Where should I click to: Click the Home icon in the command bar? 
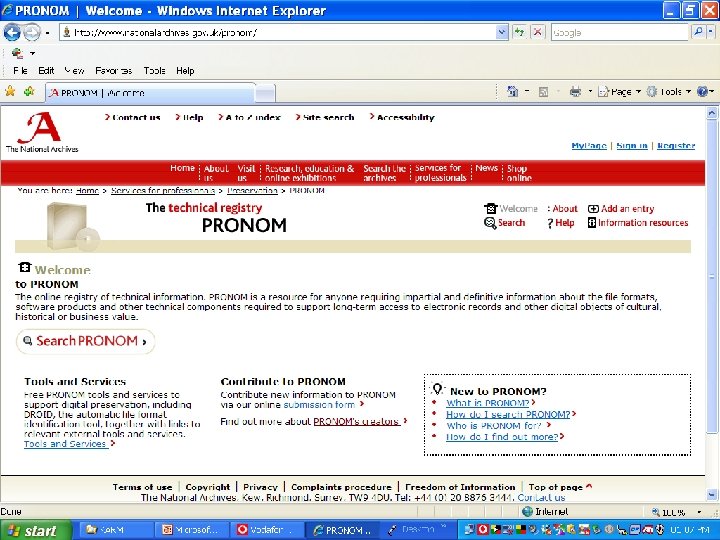pos(512,91)
